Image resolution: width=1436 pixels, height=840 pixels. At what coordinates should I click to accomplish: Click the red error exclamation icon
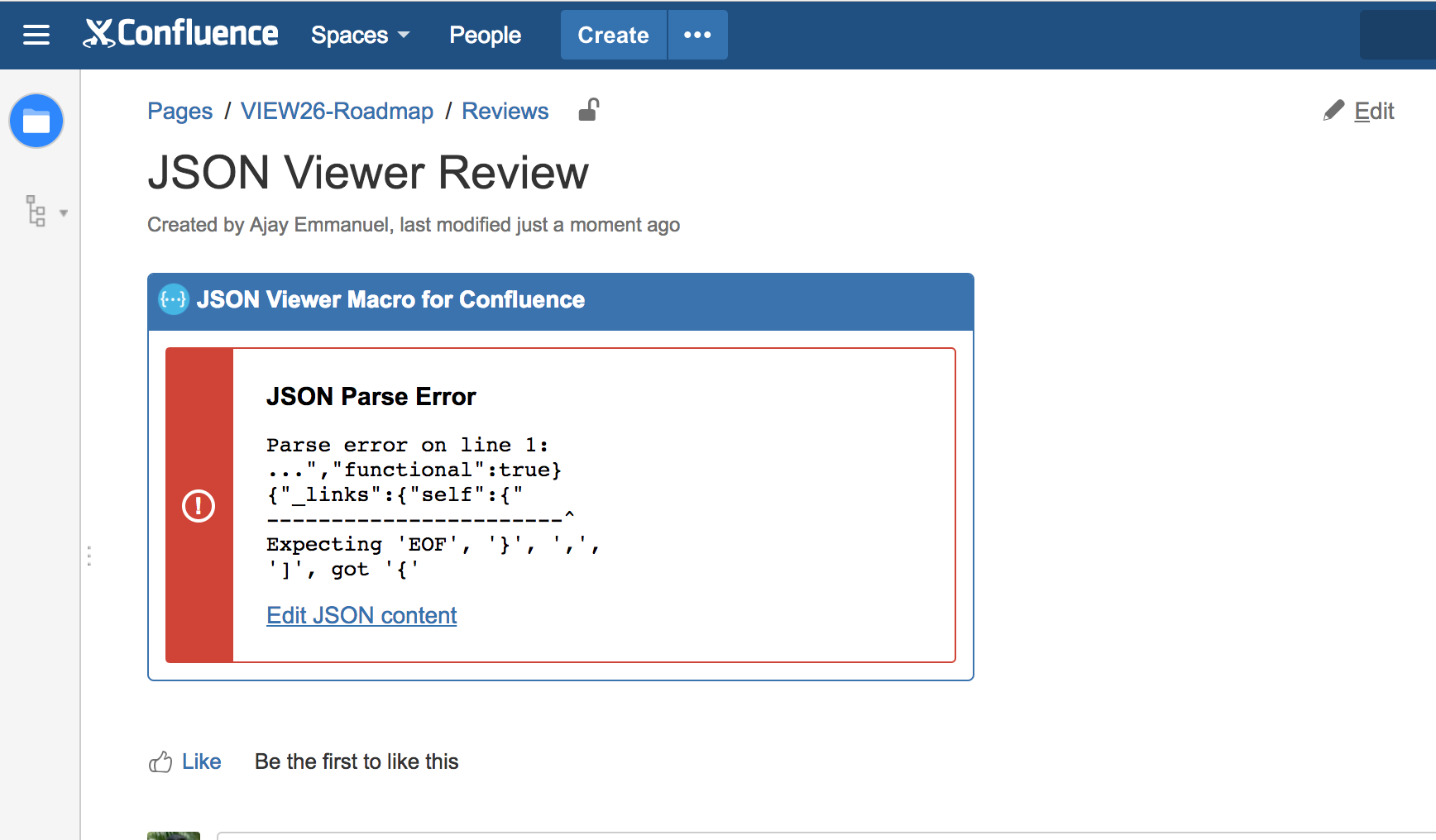tap(199, 506)
